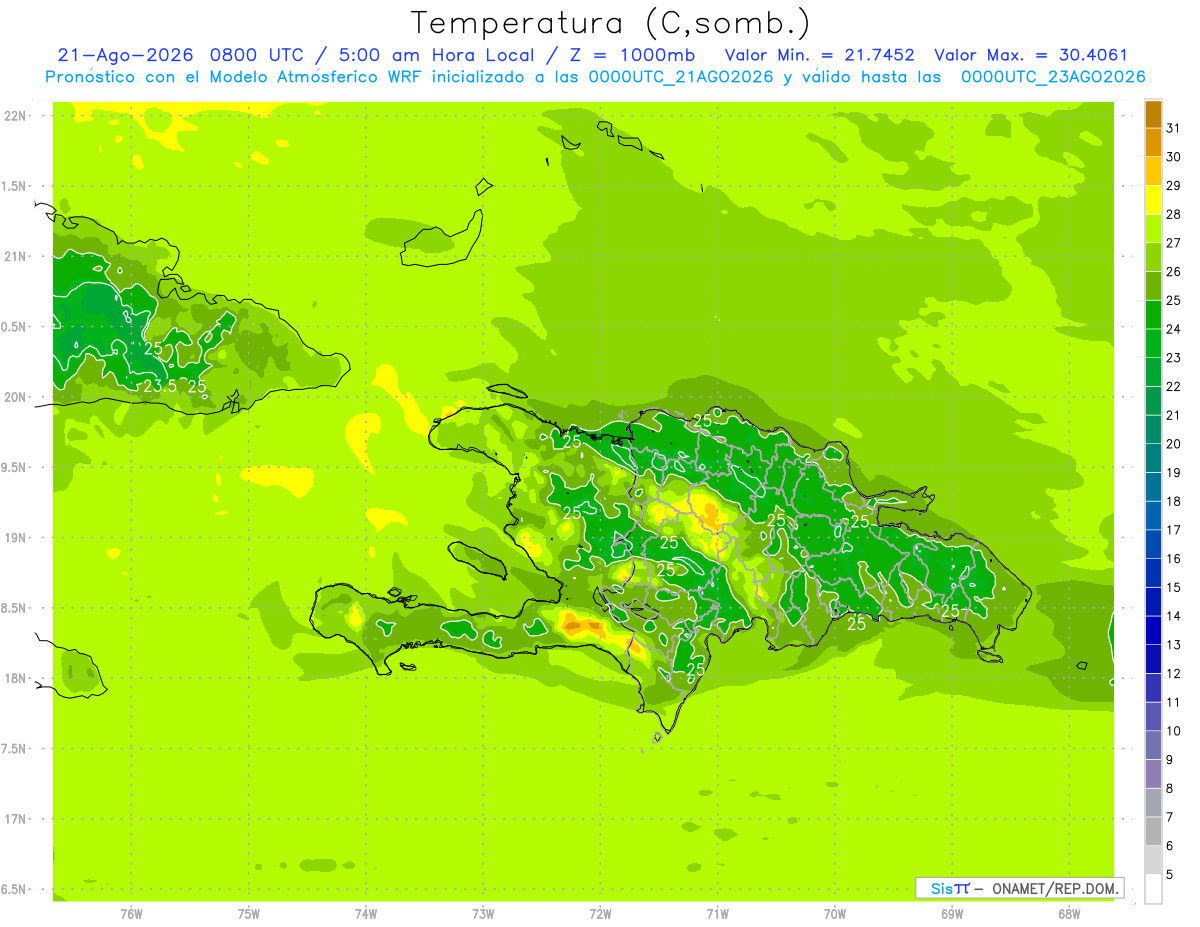Screen dimensions: 1200x927
Task: Select 'Valor Max. = 30.4061' text
Action: click(x=1030, y=55)
